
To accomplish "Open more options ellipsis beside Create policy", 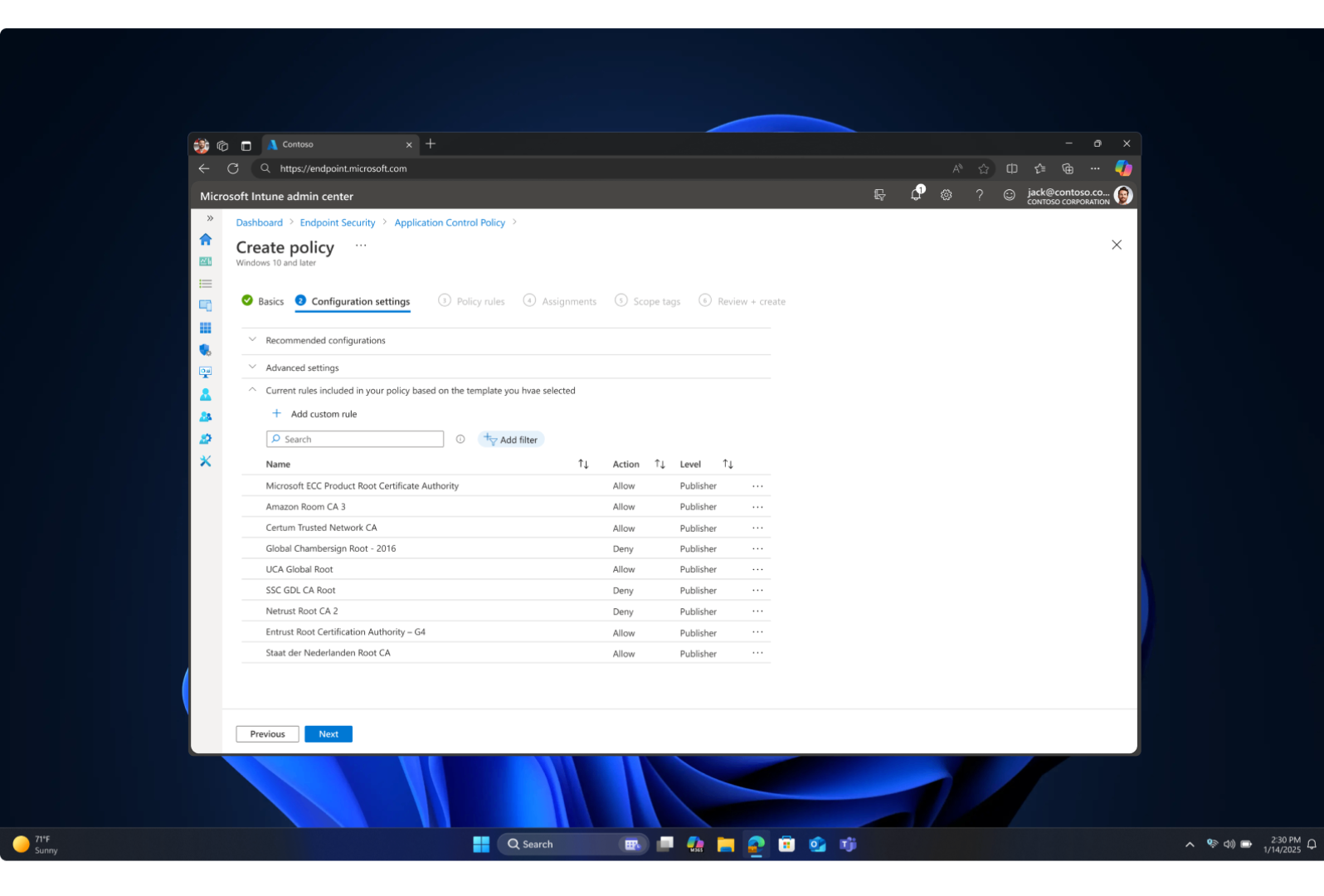I will 361,246.
